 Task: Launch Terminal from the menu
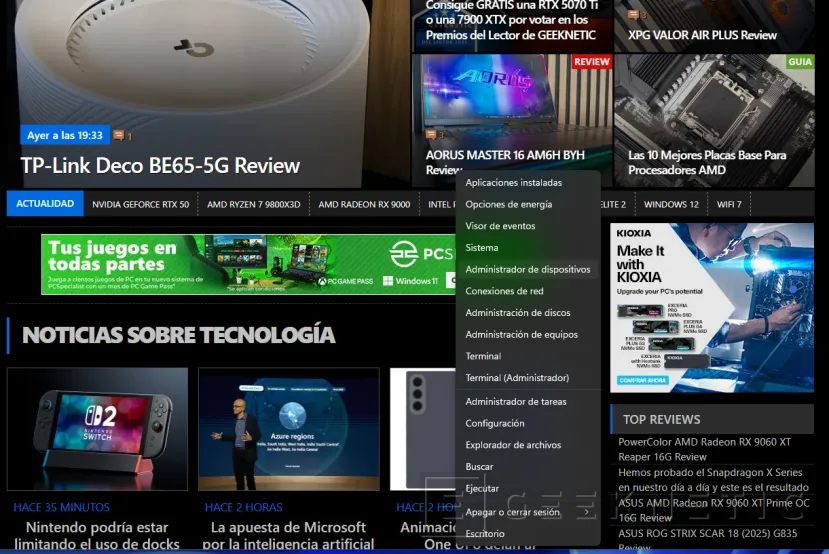pyautogui.click(x=528, y=356)
